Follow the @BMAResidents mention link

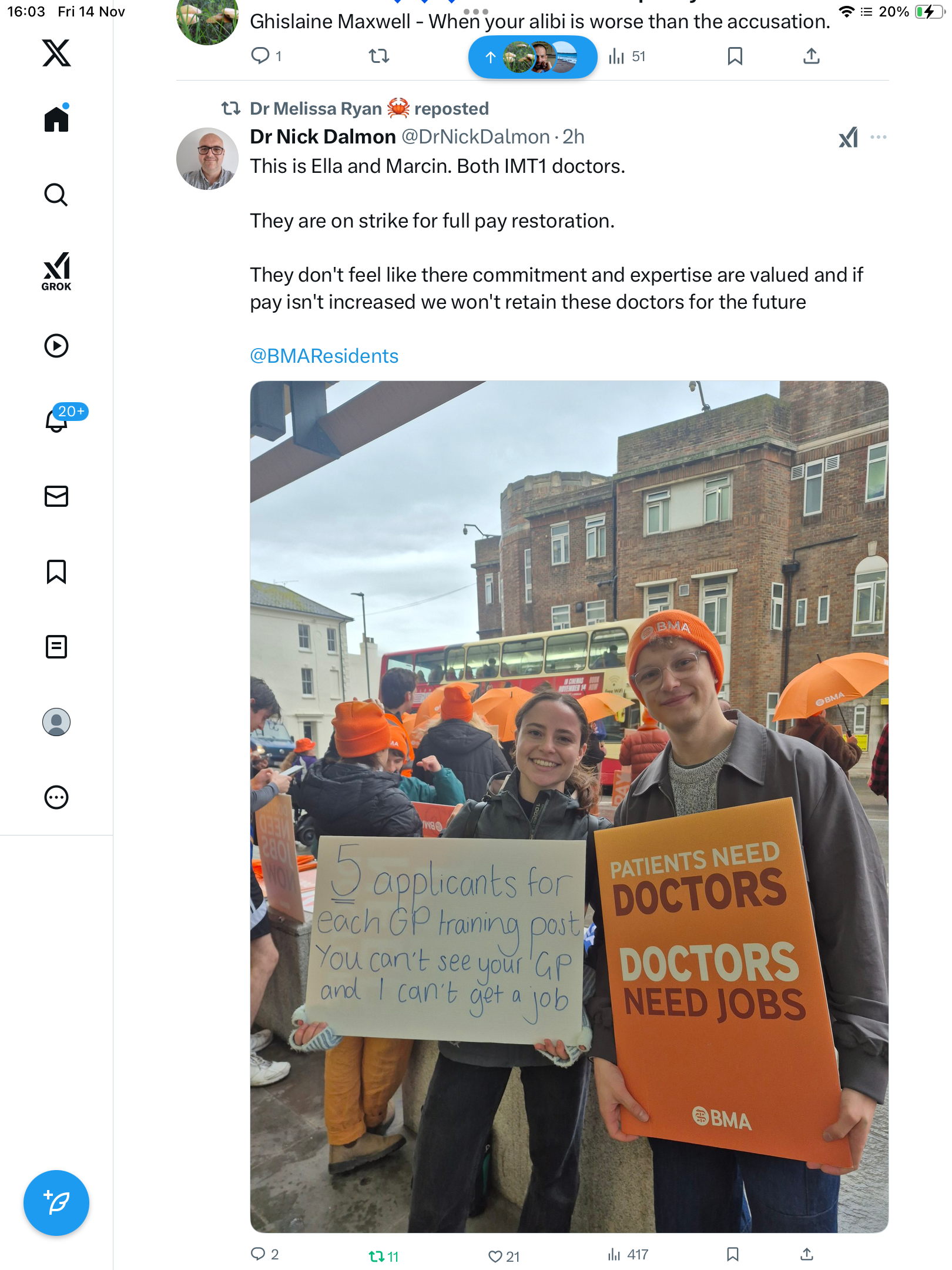(324, 356)
